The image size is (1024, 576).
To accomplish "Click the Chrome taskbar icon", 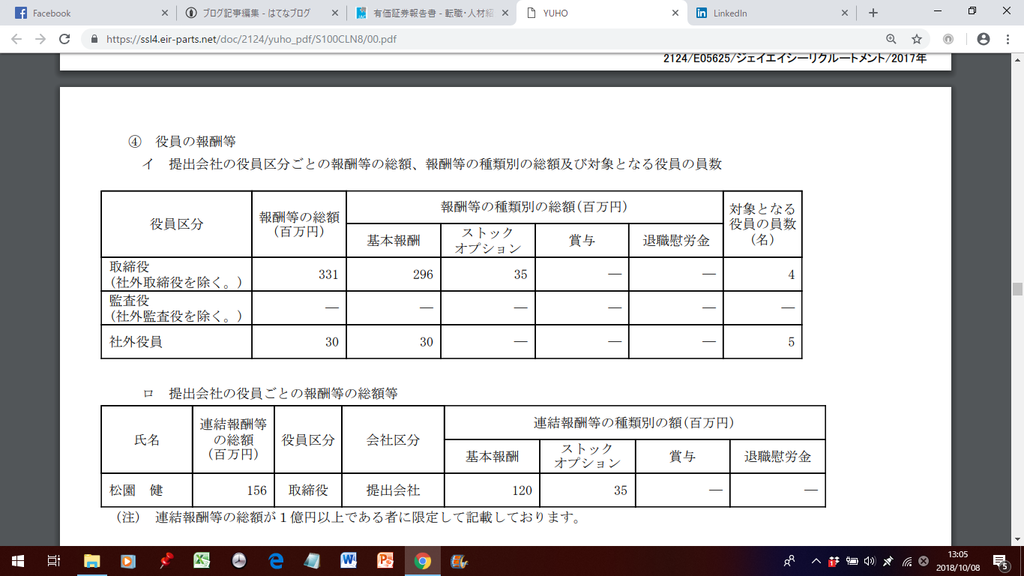I will [x=423, y=561].
